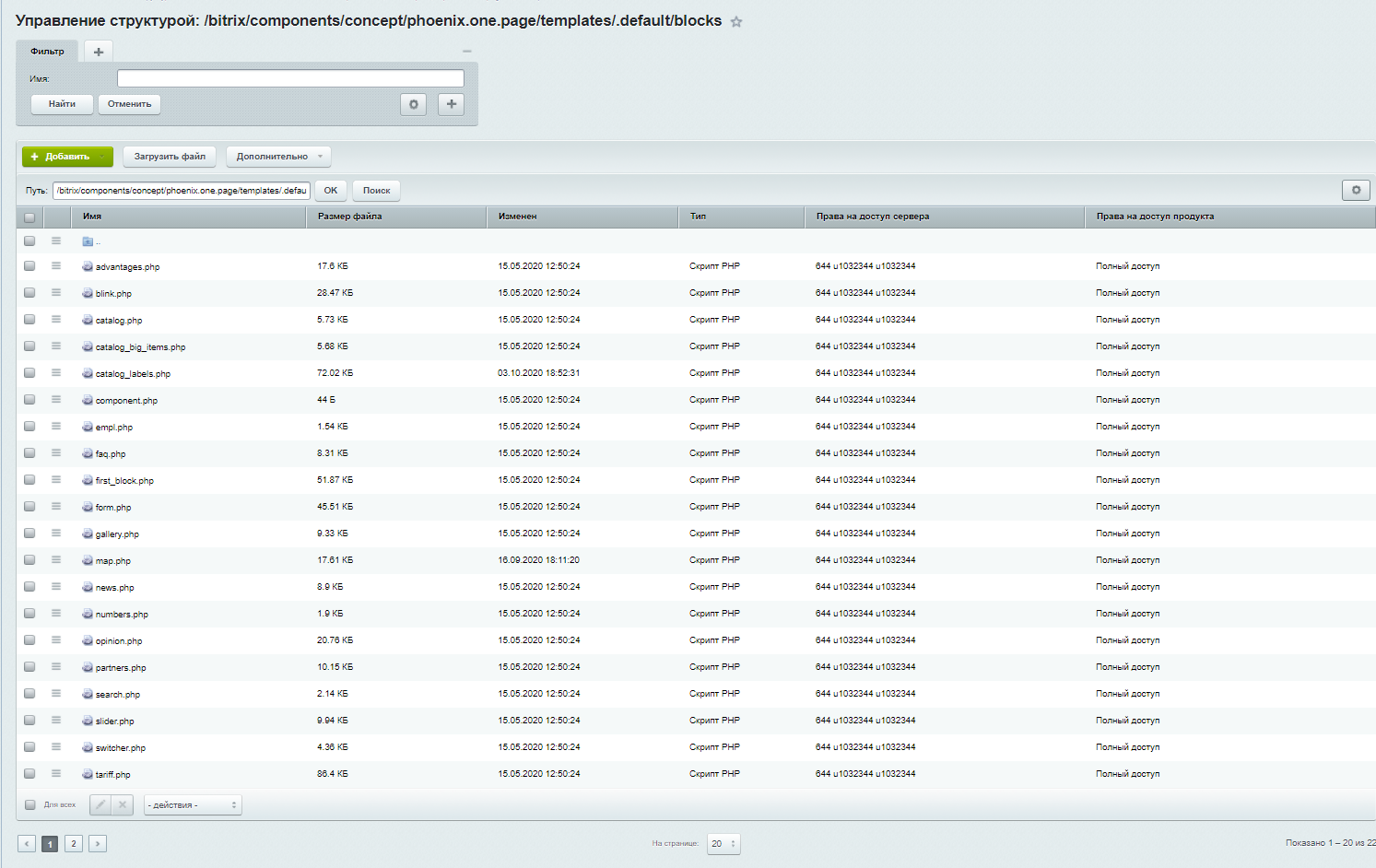Open table settings gear at right
1376x868 pixels.
coord(1356,190)
